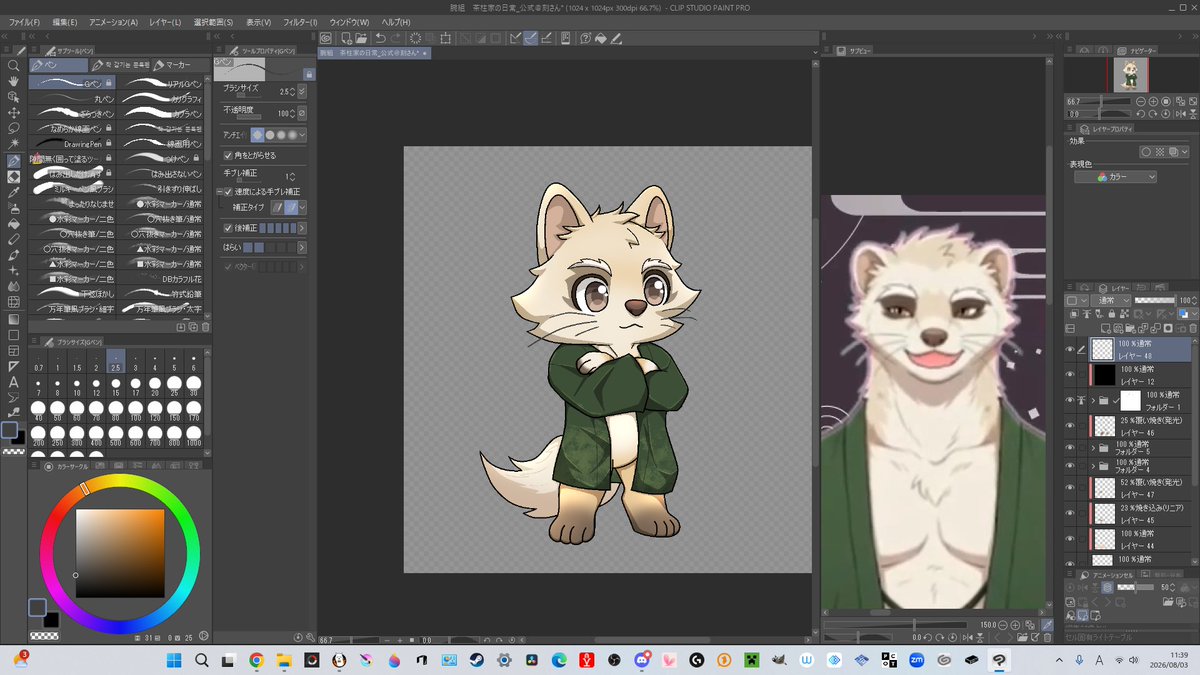
Task: Toggle 速度による手ブレ補正 checkbox
Action: pyautogui.click(x=227, y=191)
